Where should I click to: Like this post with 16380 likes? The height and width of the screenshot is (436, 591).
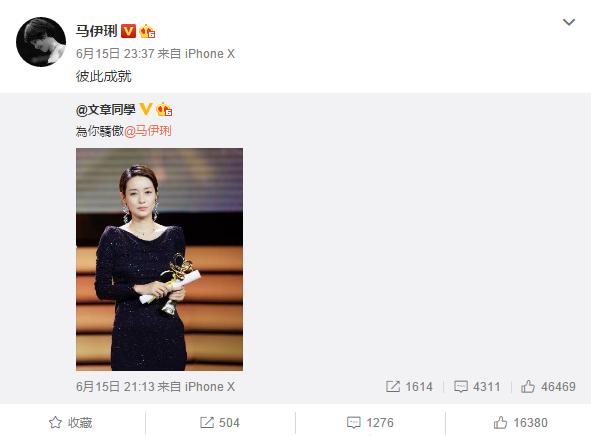point(521,422)
